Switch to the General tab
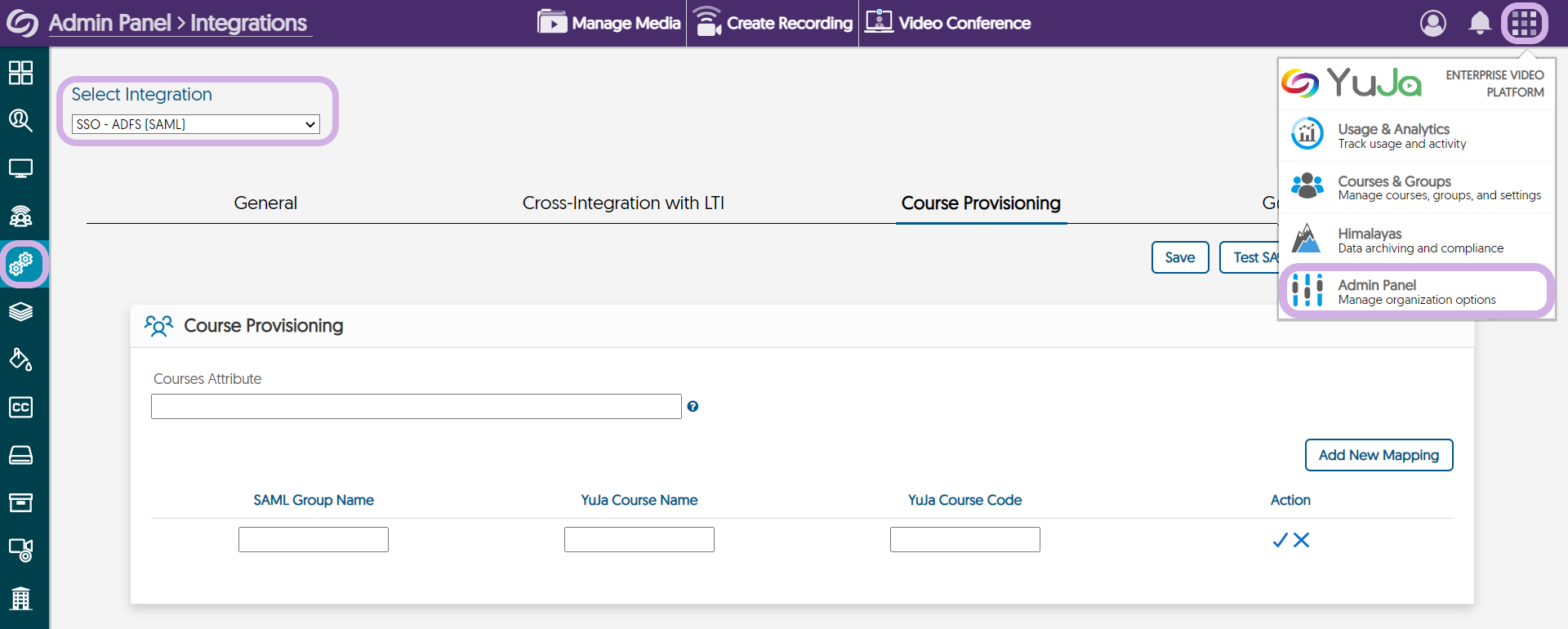 265,203
